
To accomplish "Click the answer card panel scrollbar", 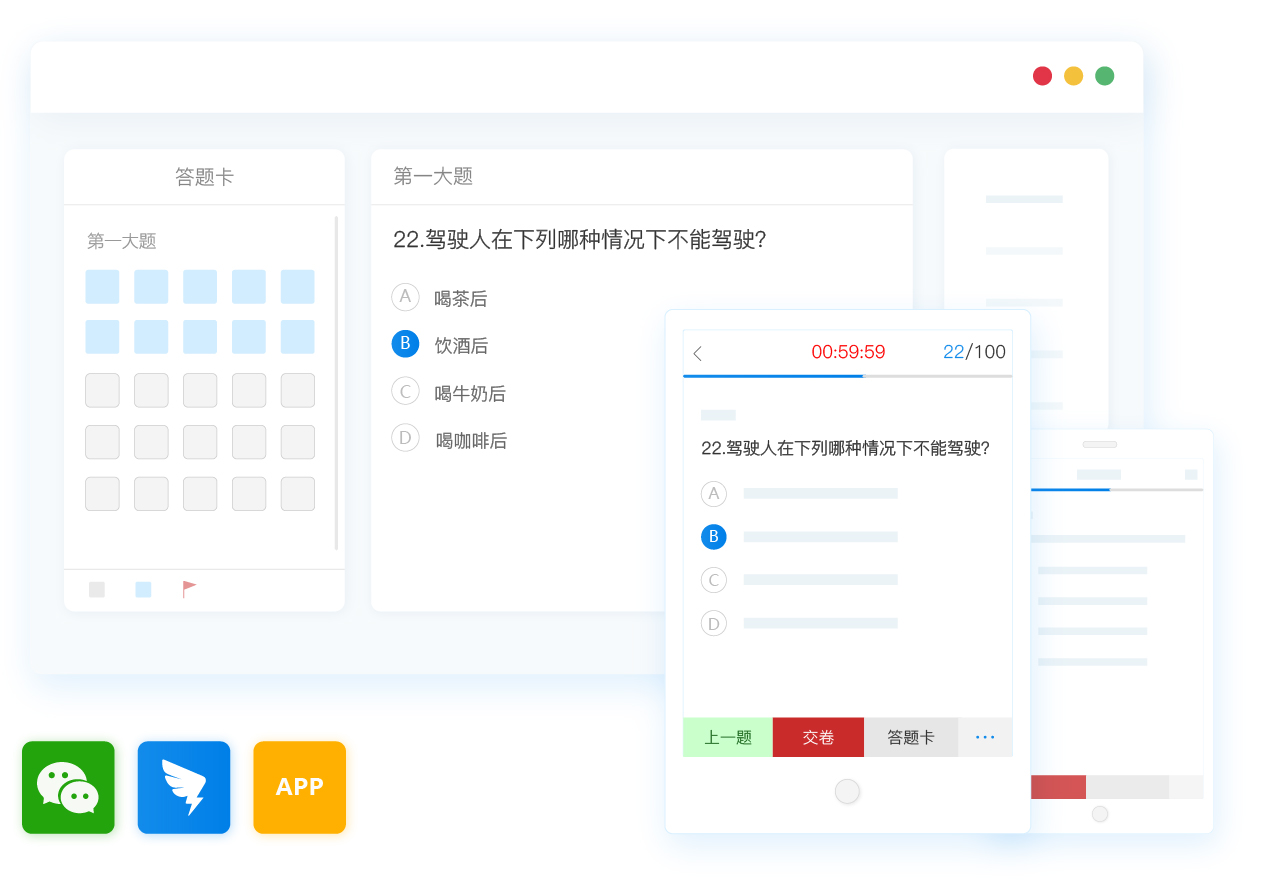I will [336, 382].
